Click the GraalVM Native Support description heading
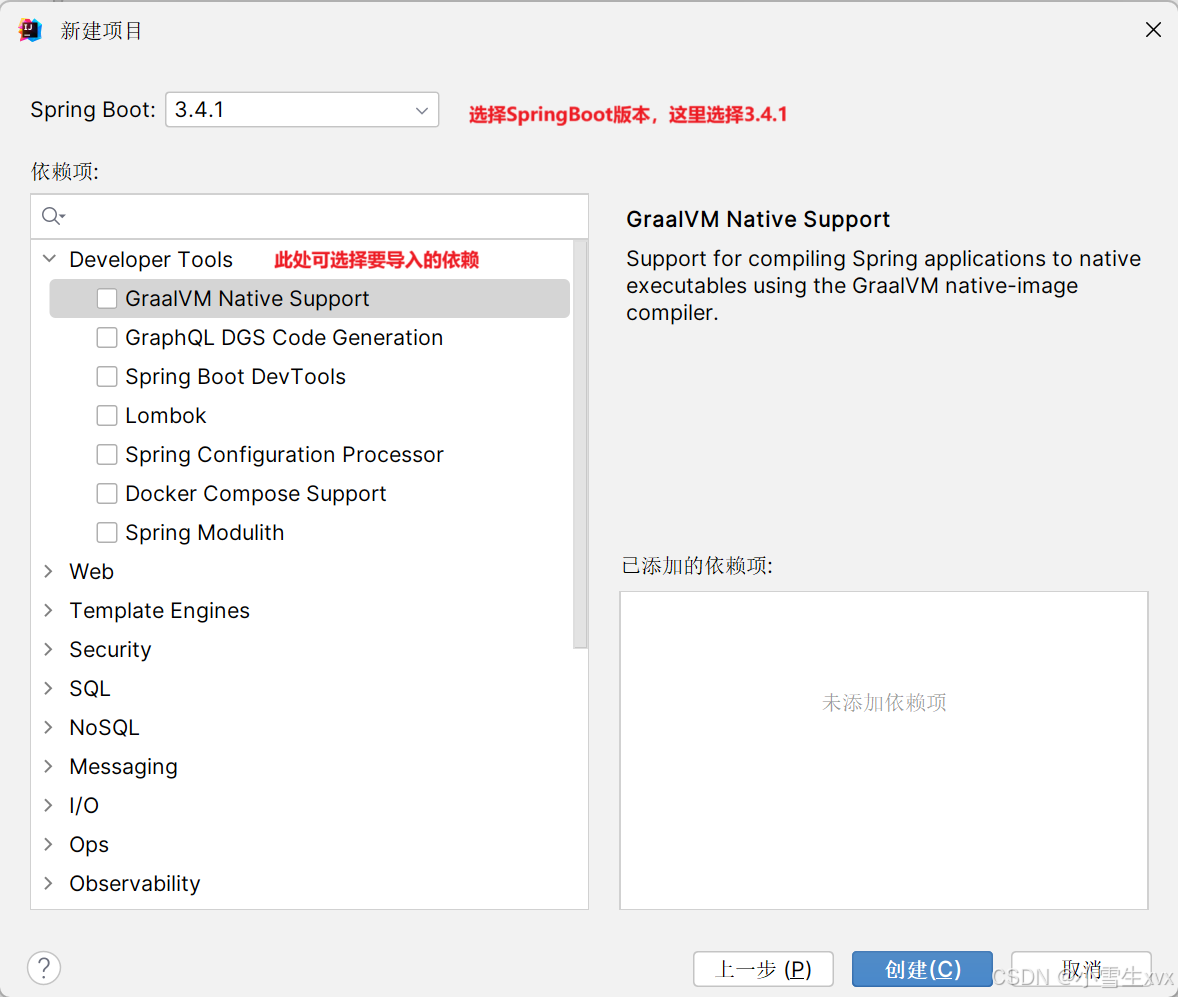Screen dimensions: 1178x997 click(758, 219)
